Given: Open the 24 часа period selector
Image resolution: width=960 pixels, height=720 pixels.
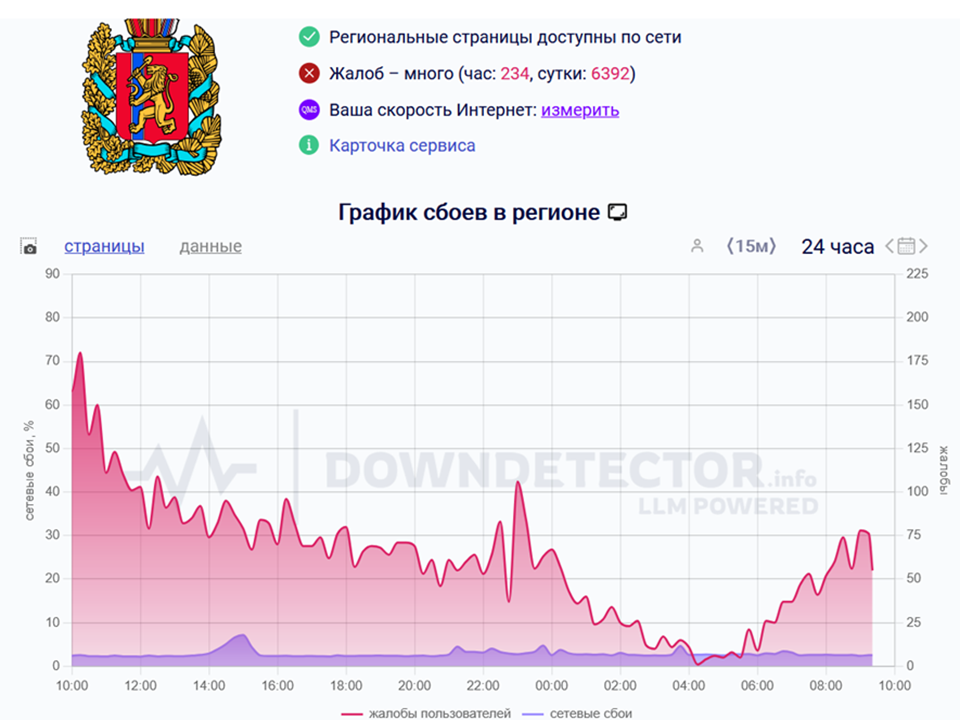Looking at the screenshot, I should pyautogui.click(x=838, y=246).
